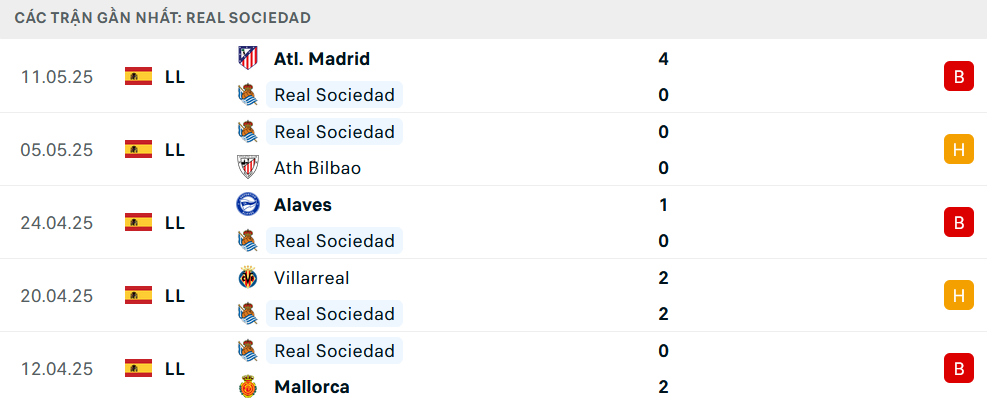Click the Atl. Madrid club crest

(247, 58)
